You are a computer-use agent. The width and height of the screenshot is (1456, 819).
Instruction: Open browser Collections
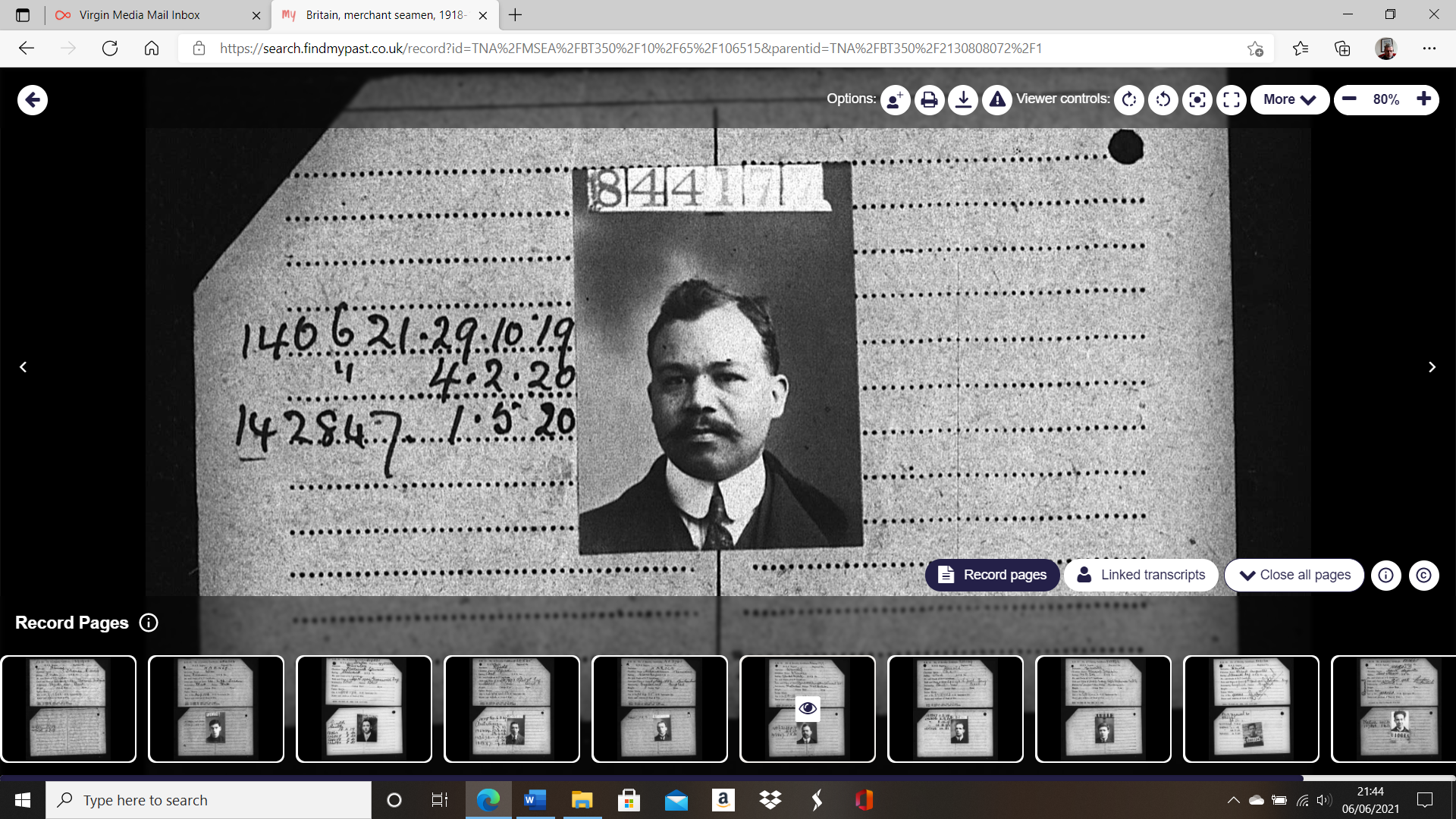[1343, 49]
